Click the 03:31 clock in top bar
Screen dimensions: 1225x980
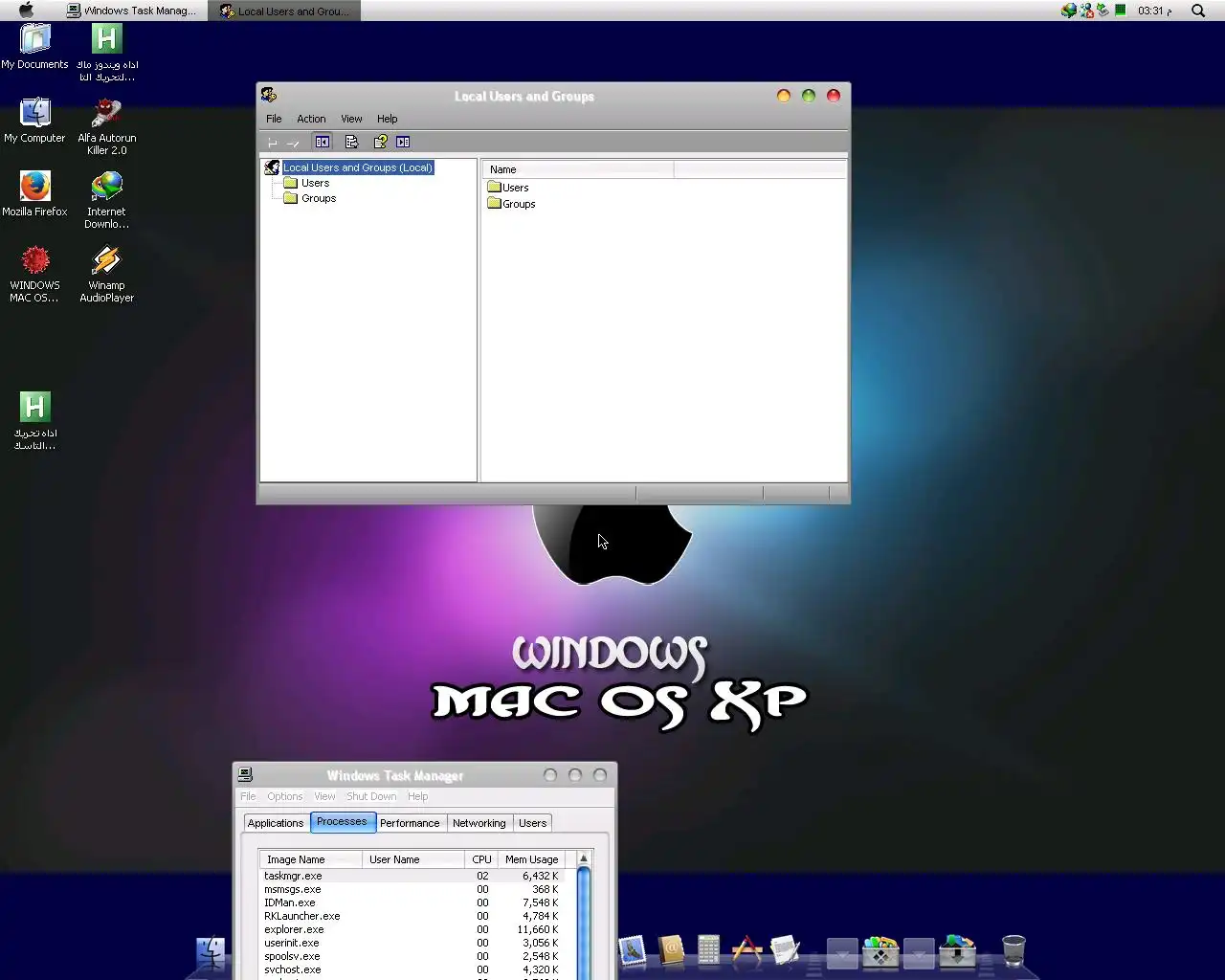click(1154, 11)
